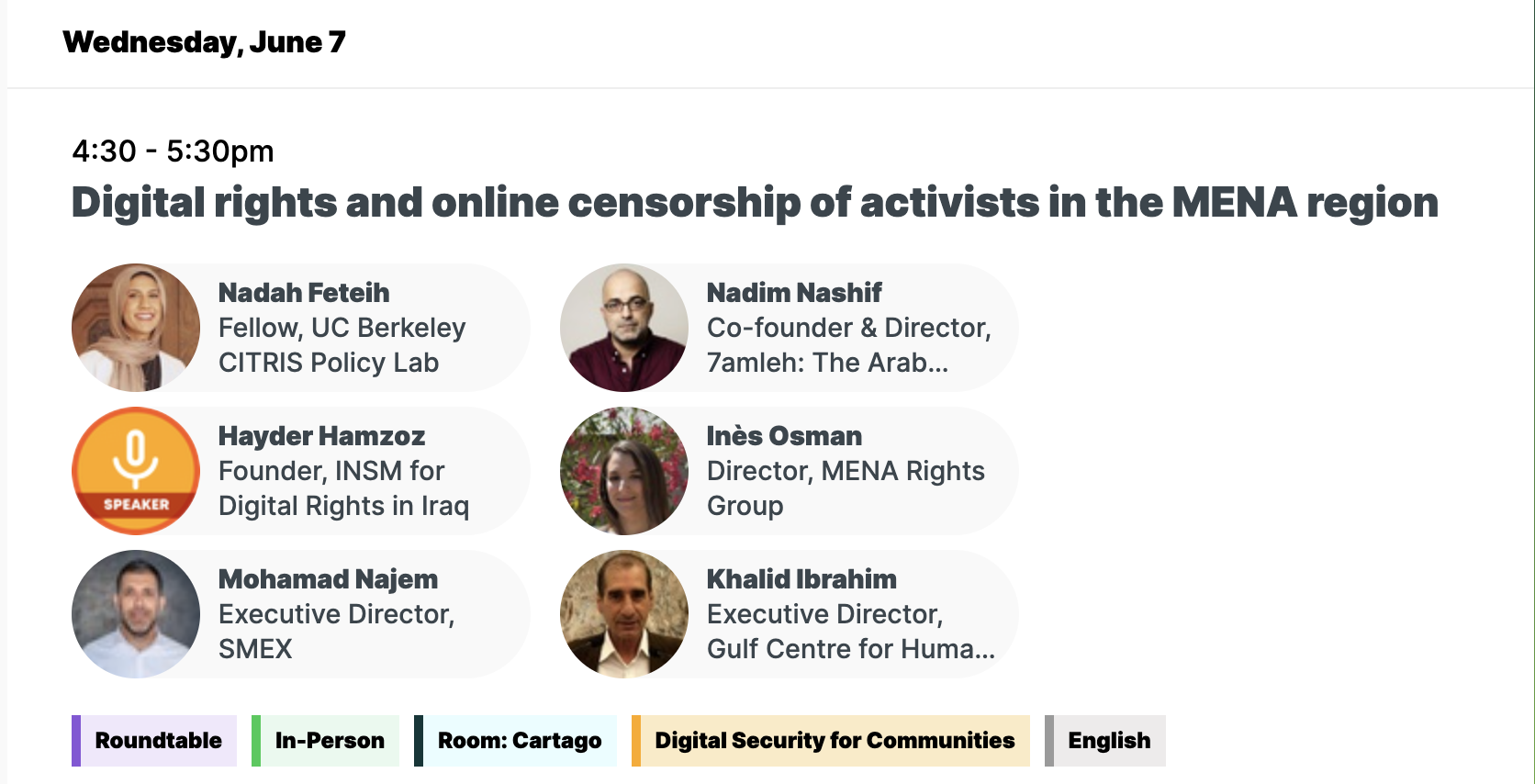This screenshot has width=1535, height=784.
Task: Choose the English language tag
Action: coord(1109,741)
